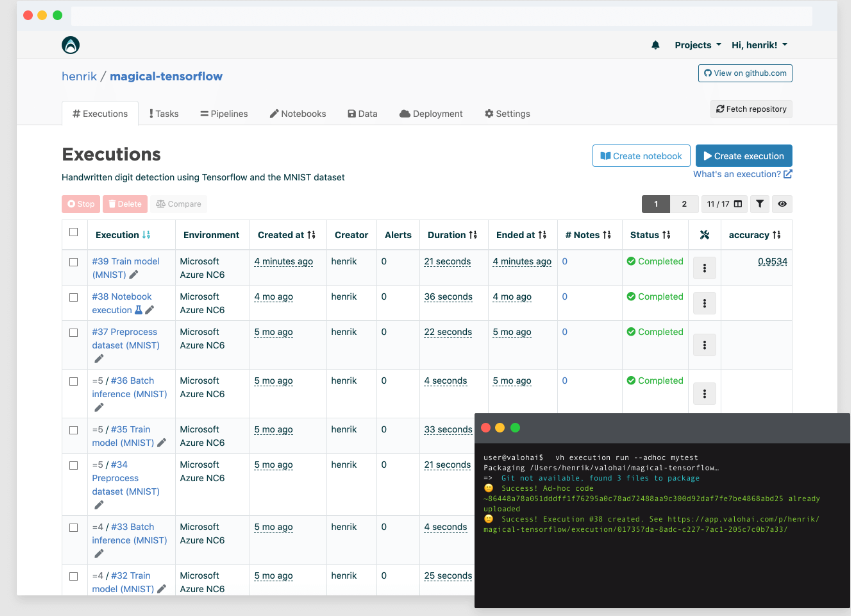Sort by Ended at column
Screen dimensions: 851x616
521,235
